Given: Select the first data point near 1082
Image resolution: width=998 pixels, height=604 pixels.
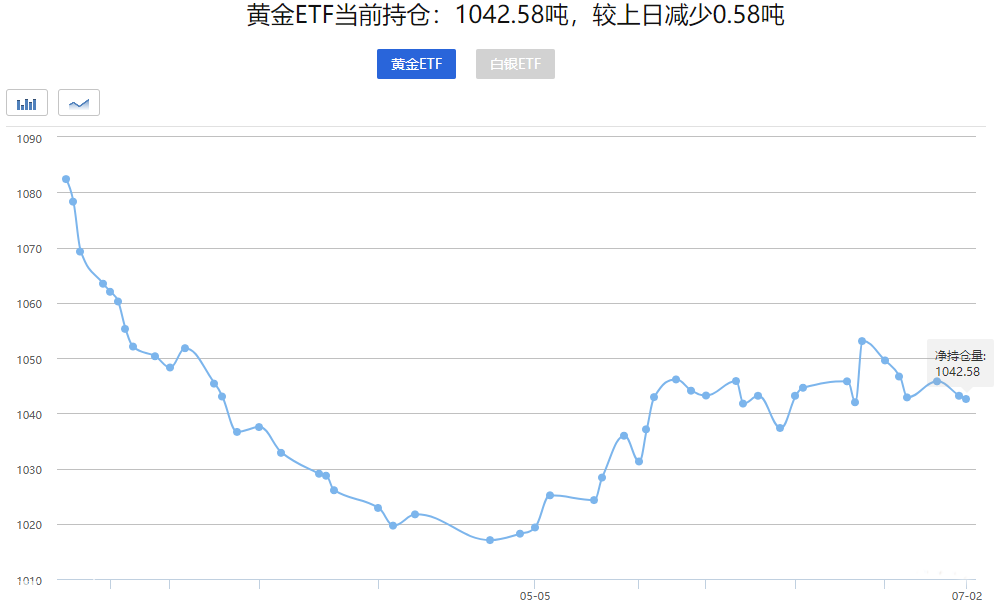Looking at the screenshot, I should pyautogui.click(x=66, y=179).
